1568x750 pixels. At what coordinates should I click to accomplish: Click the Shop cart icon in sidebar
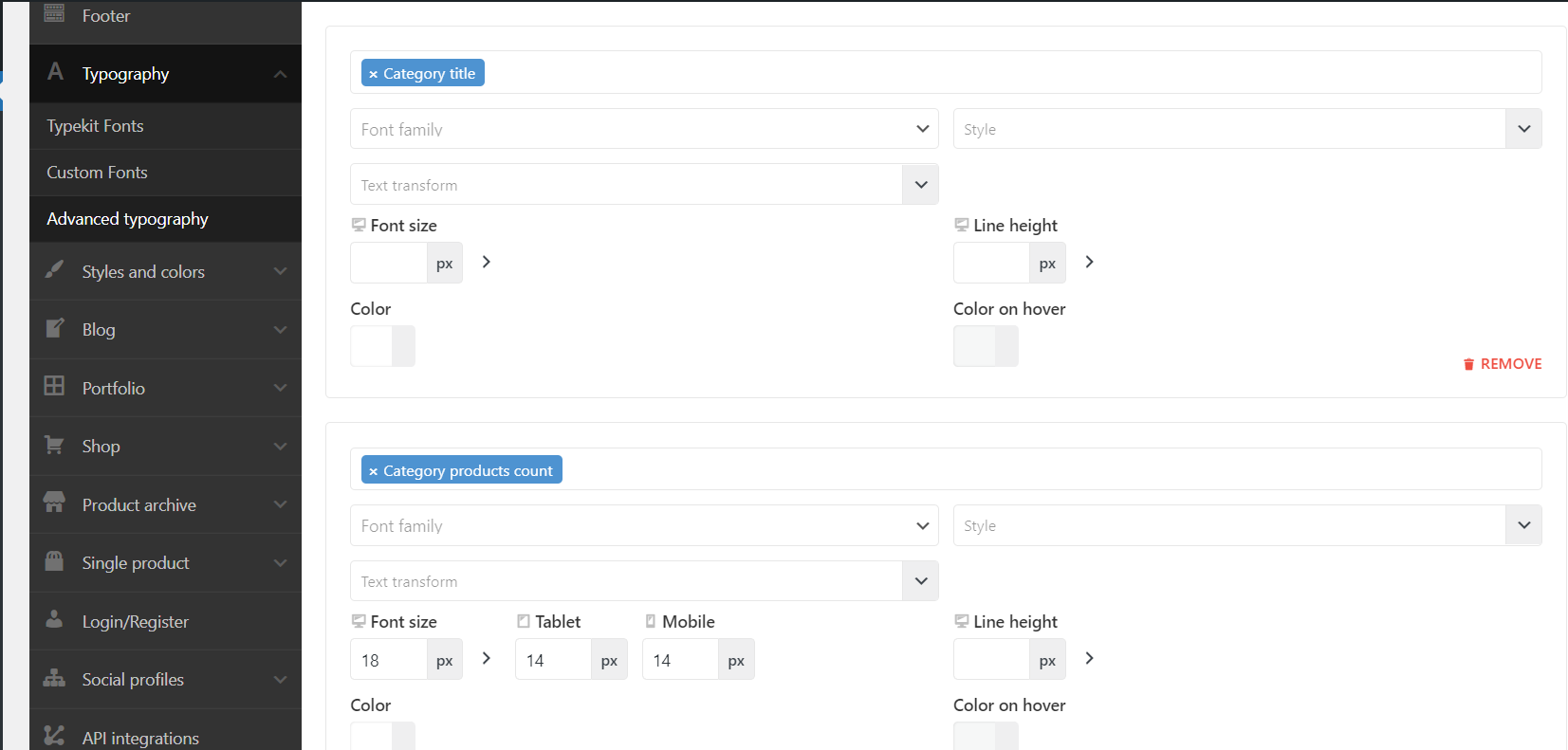click(x=55, y=445)
